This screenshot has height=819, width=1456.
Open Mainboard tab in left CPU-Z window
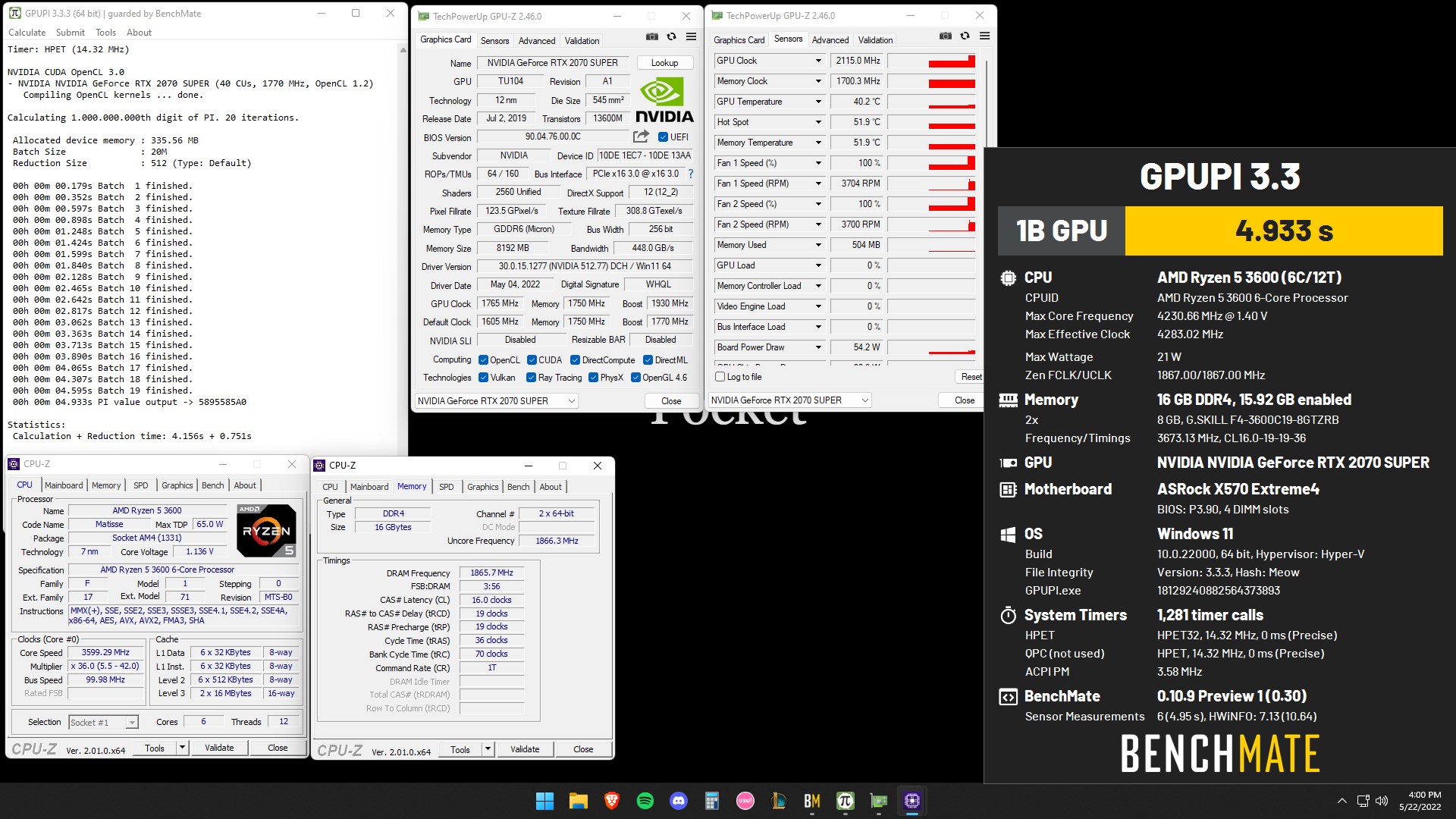64,485
